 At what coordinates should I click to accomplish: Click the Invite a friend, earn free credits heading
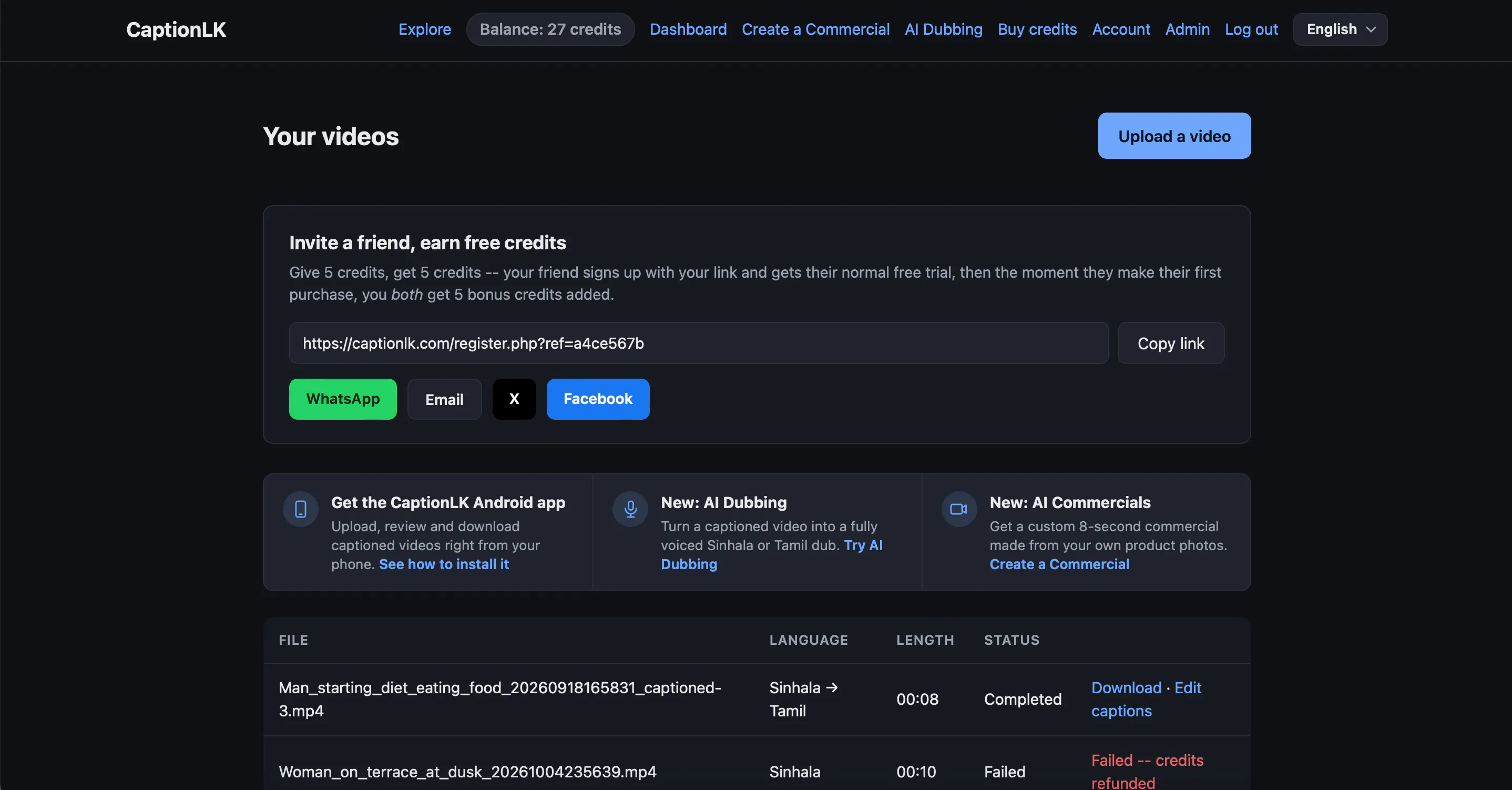(x=427, y=242)
